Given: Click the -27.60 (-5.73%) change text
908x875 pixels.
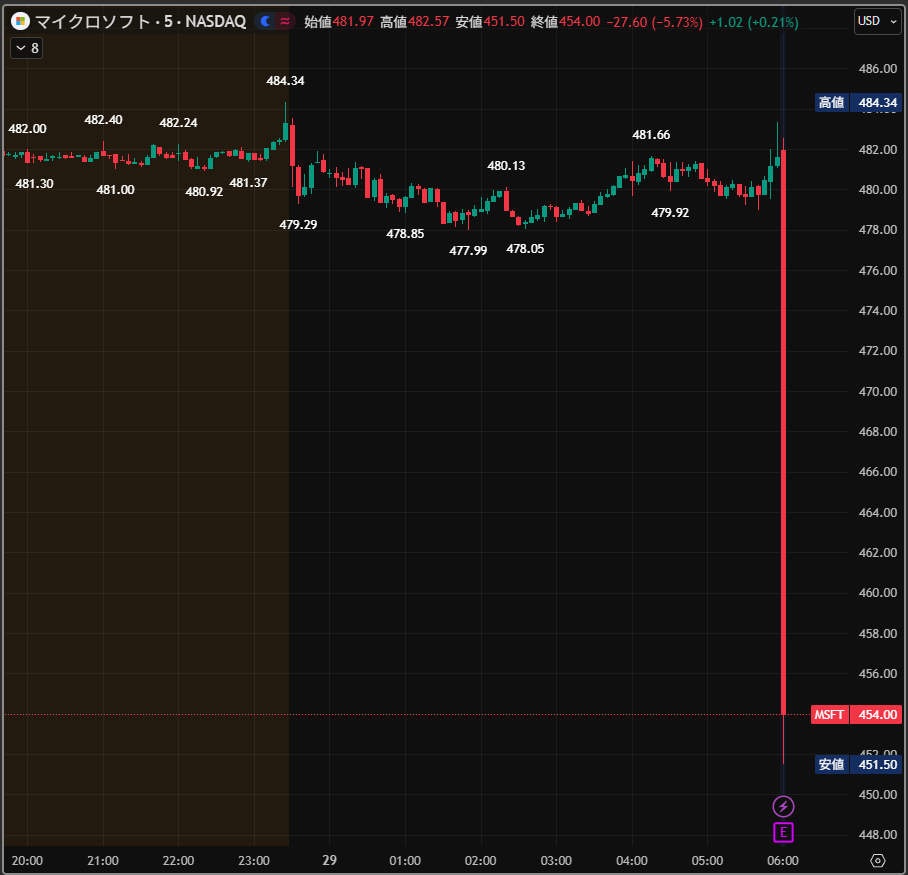Looking at the screenshot, I should tap(654, 22).
